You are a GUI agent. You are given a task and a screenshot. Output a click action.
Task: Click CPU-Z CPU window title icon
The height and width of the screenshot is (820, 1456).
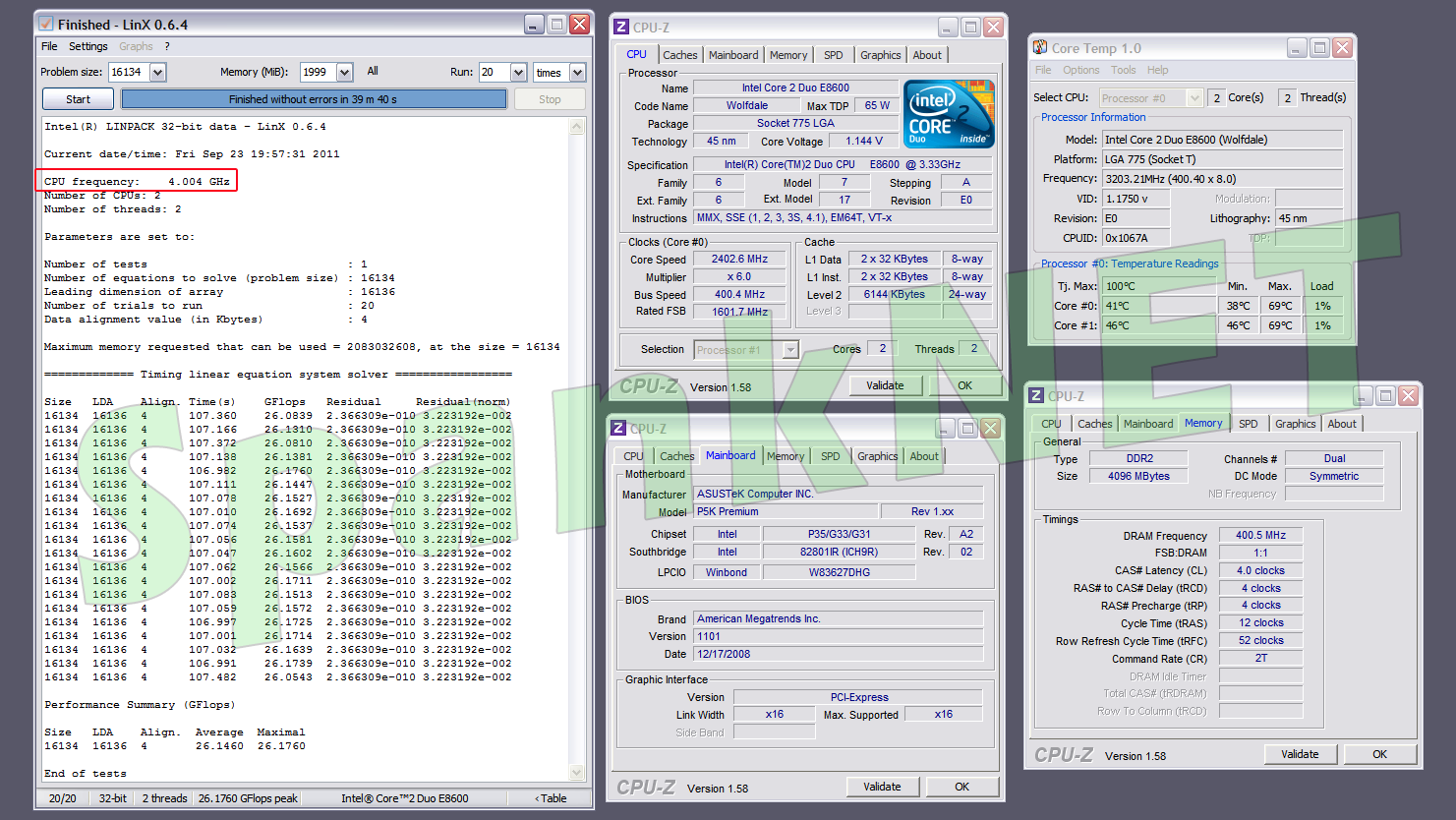621,27
